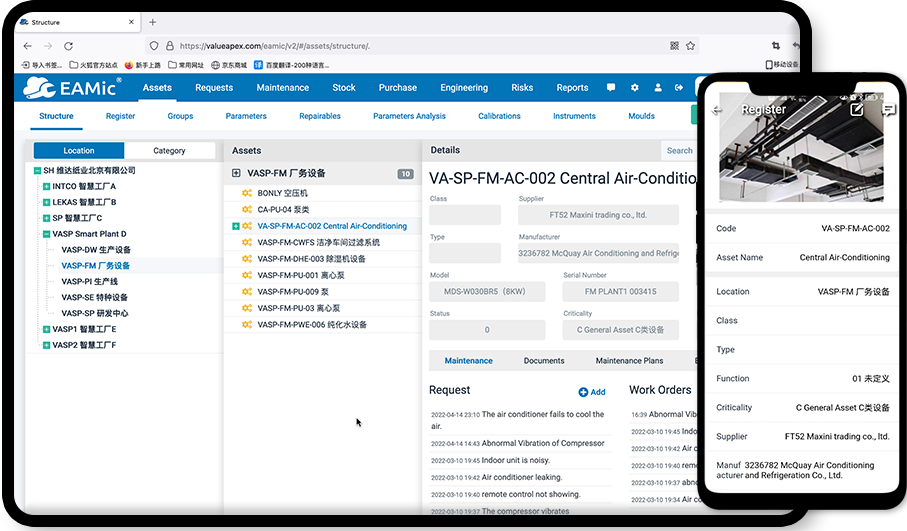The height and width of the screenshot is (531, 907).
Task: Bookmark page with the star icon
Action: tap(690, 46)
